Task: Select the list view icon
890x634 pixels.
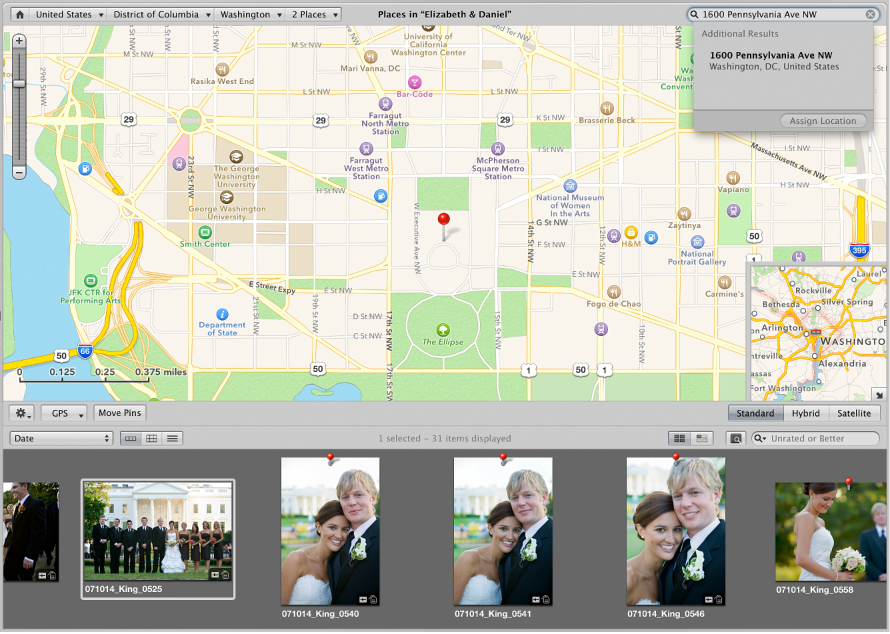Action: pyautogui.click(x=170, y=437)
